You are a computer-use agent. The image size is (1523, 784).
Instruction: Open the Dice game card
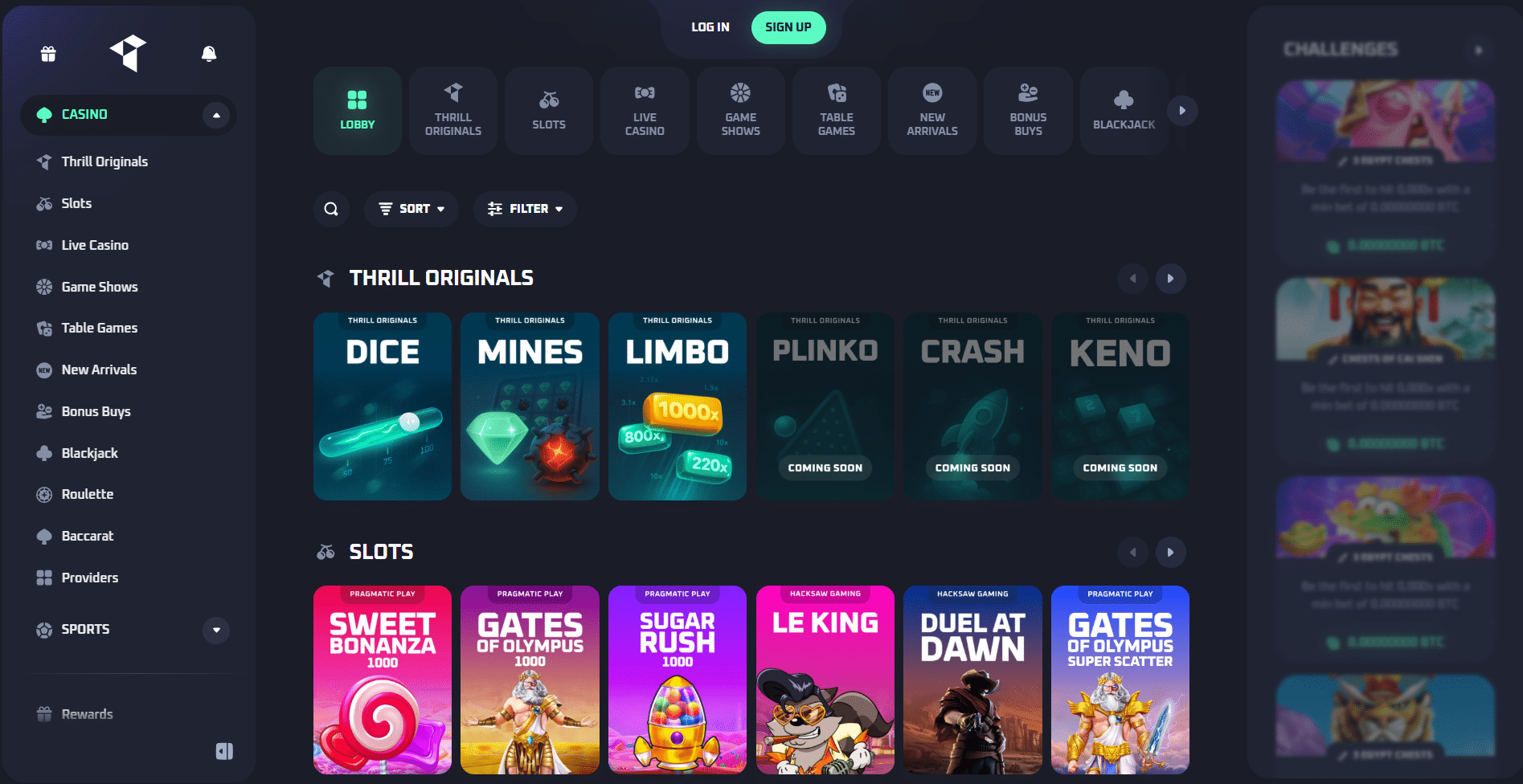383,406
